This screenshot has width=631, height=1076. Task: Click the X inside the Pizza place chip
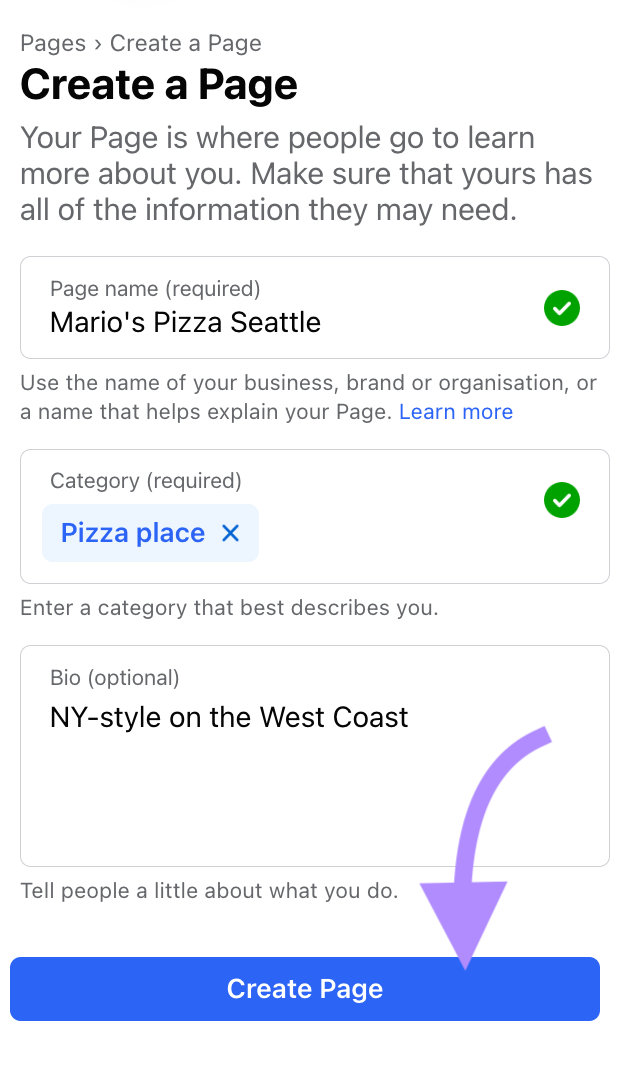click(x=230, y=533)
